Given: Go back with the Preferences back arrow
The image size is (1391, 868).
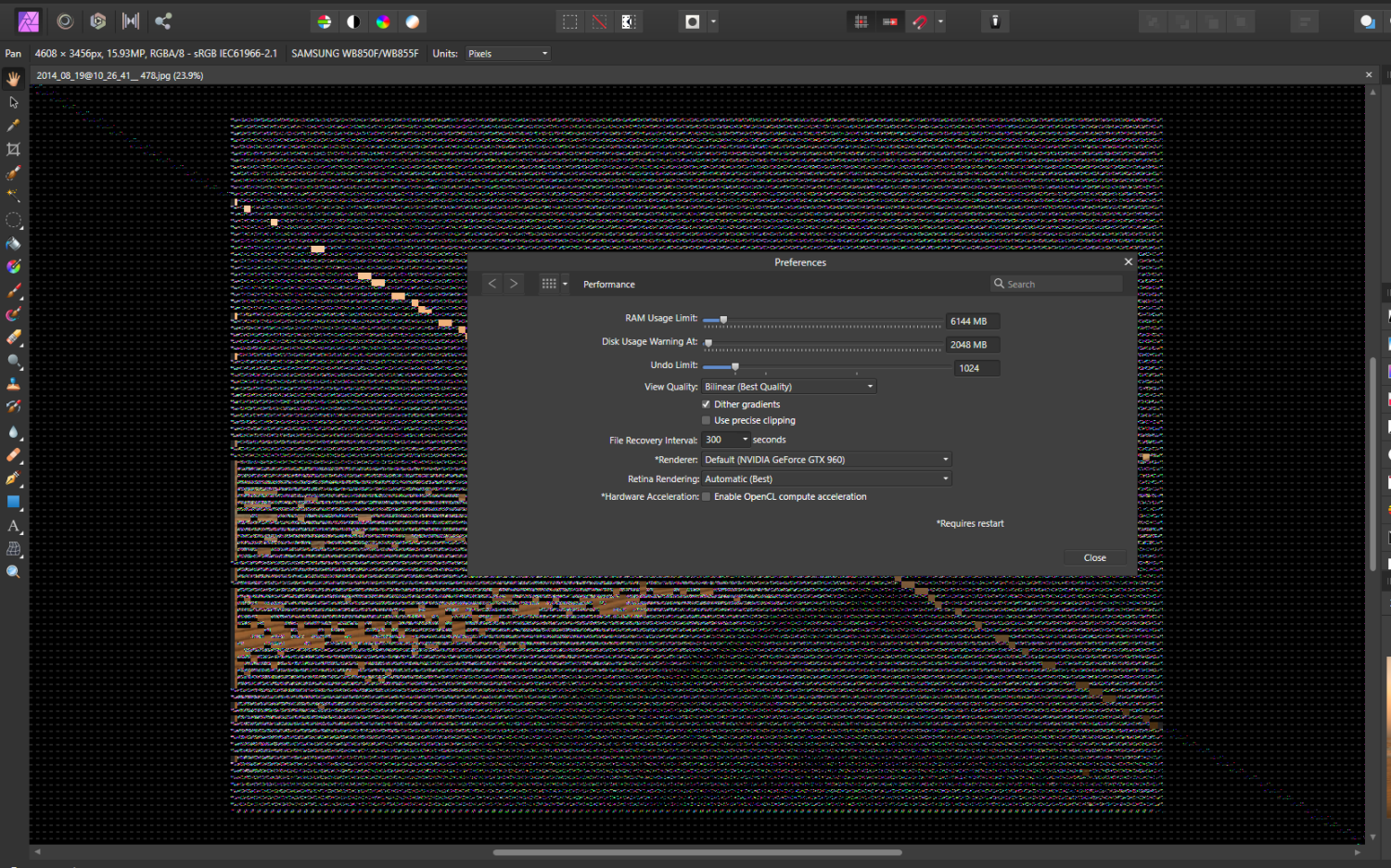Looking at the screenshot, I should click(x=491, y=284).
